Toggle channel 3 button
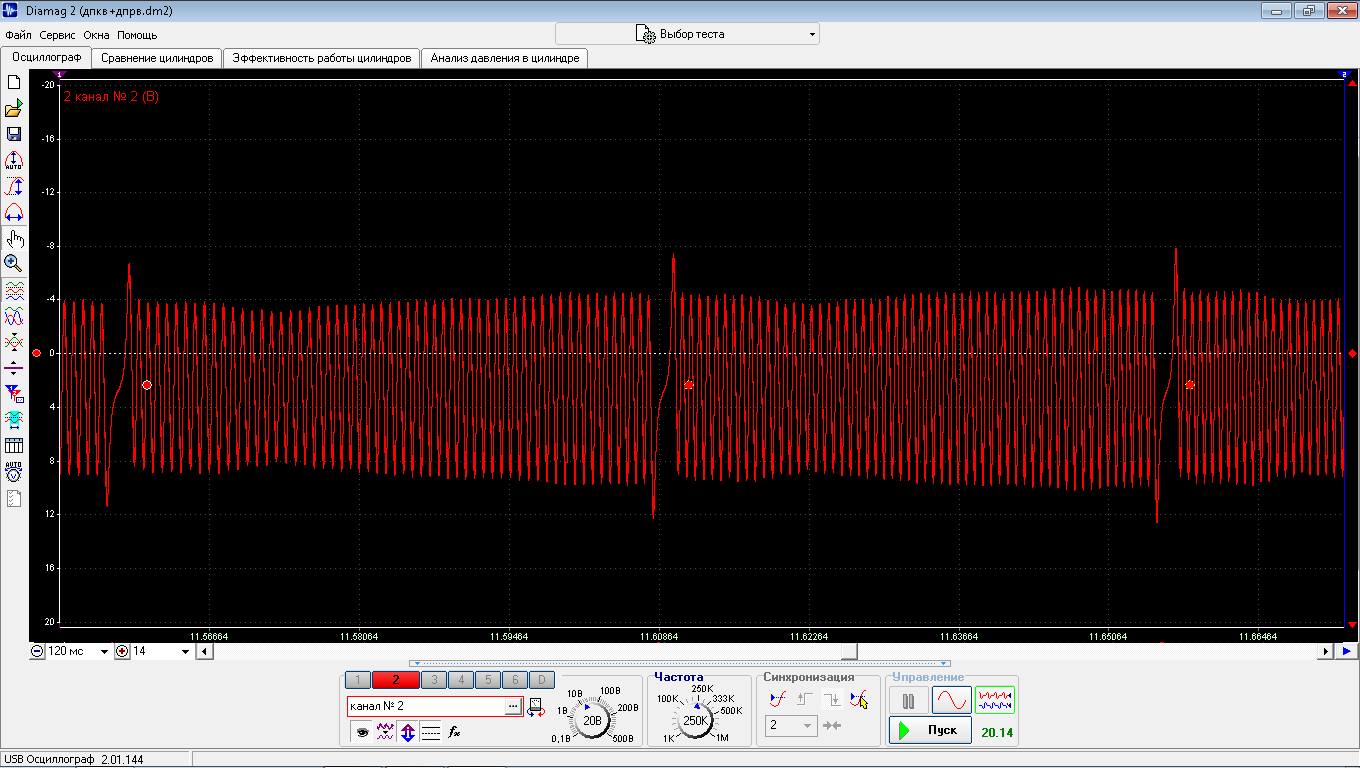 (x=434, y=680)
